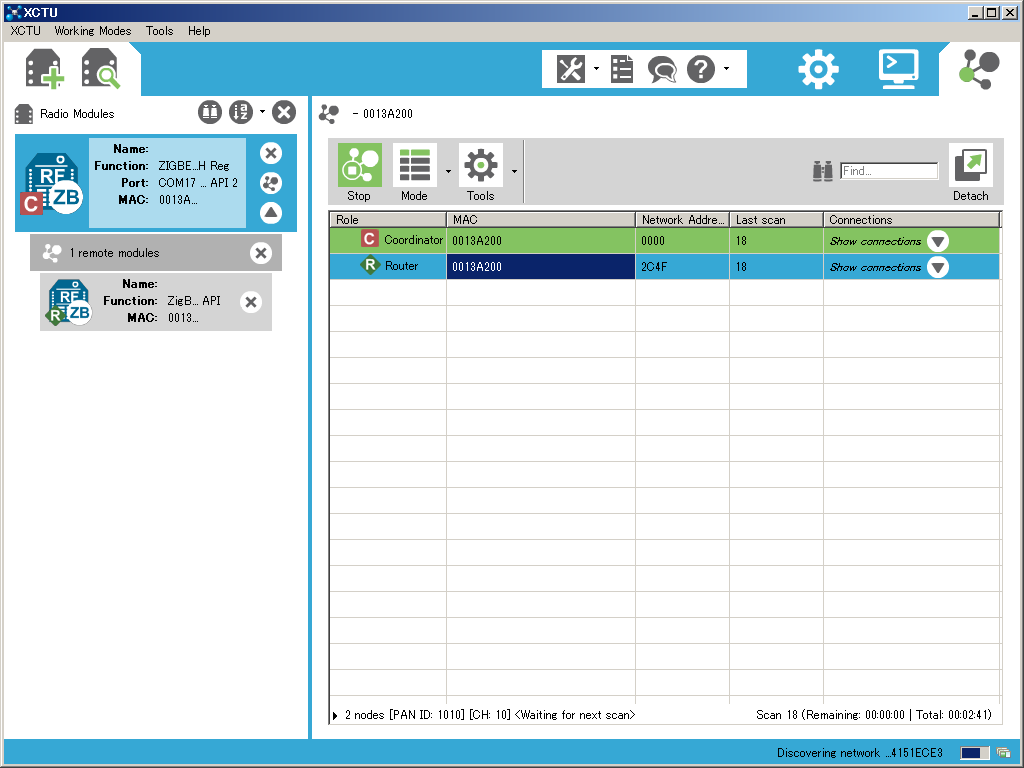Open the Working Modes menu
The image size is (1024, 768).
(x=93, y=31)
